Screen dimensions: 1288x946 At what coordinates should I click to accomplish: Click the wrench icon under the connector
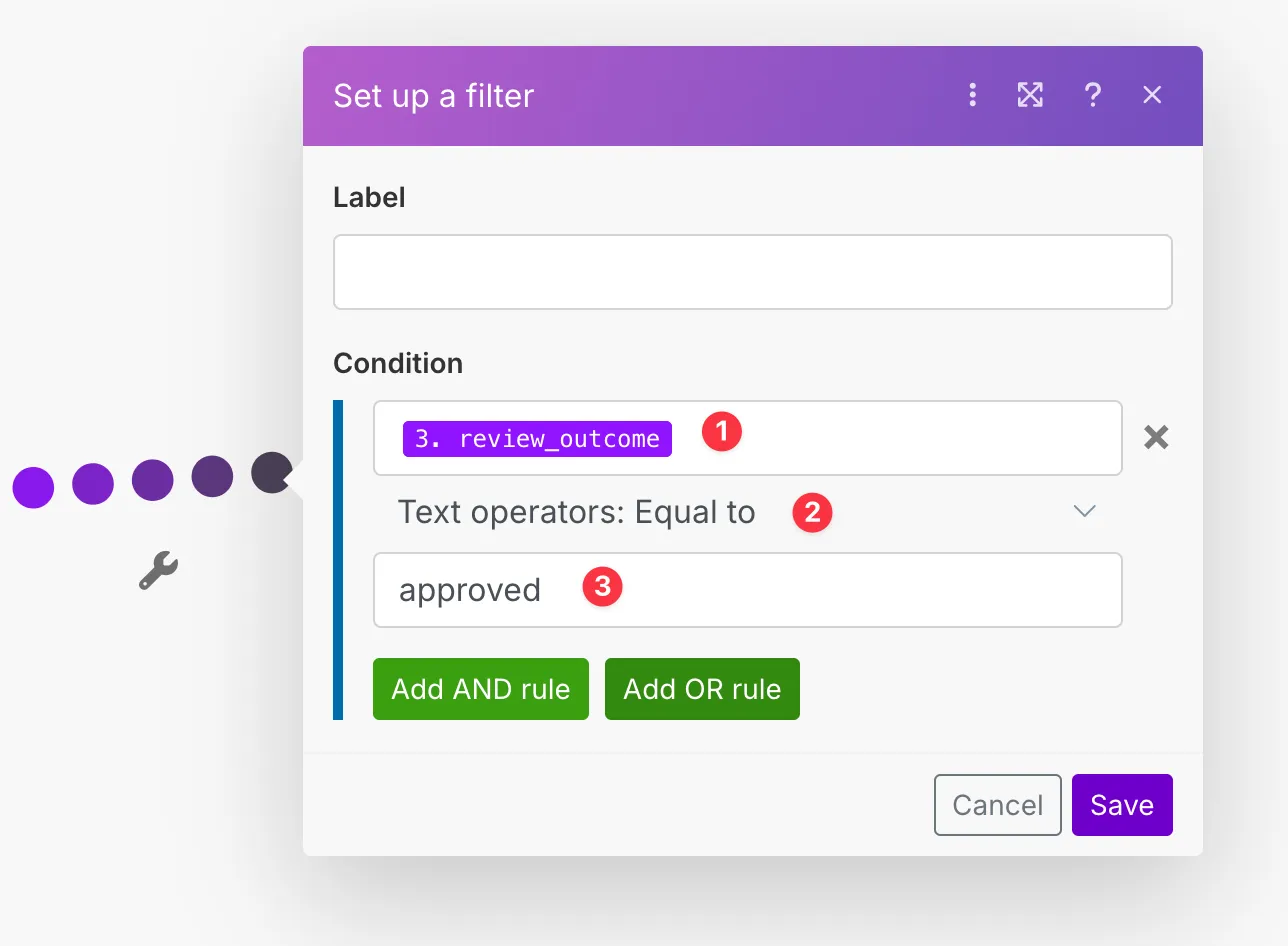click(158, 571)
